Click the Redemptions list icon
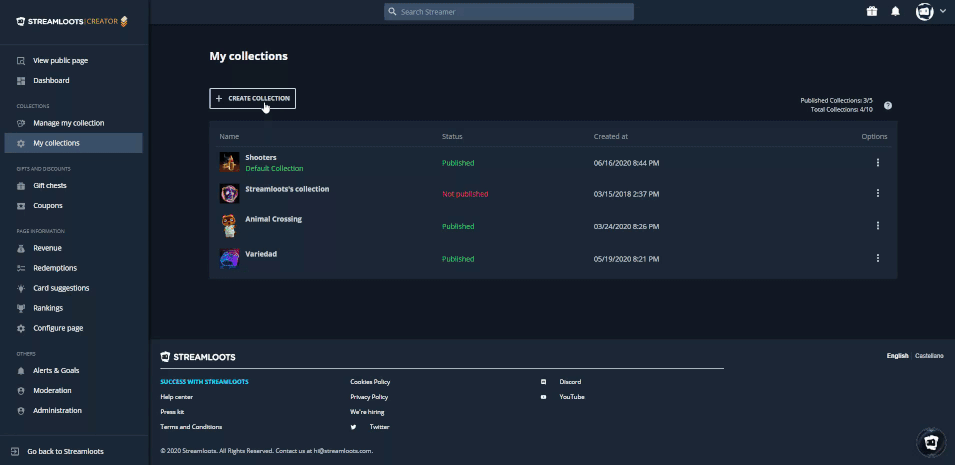The height and width of the screenshot is (465, 955). click(21, 268)
